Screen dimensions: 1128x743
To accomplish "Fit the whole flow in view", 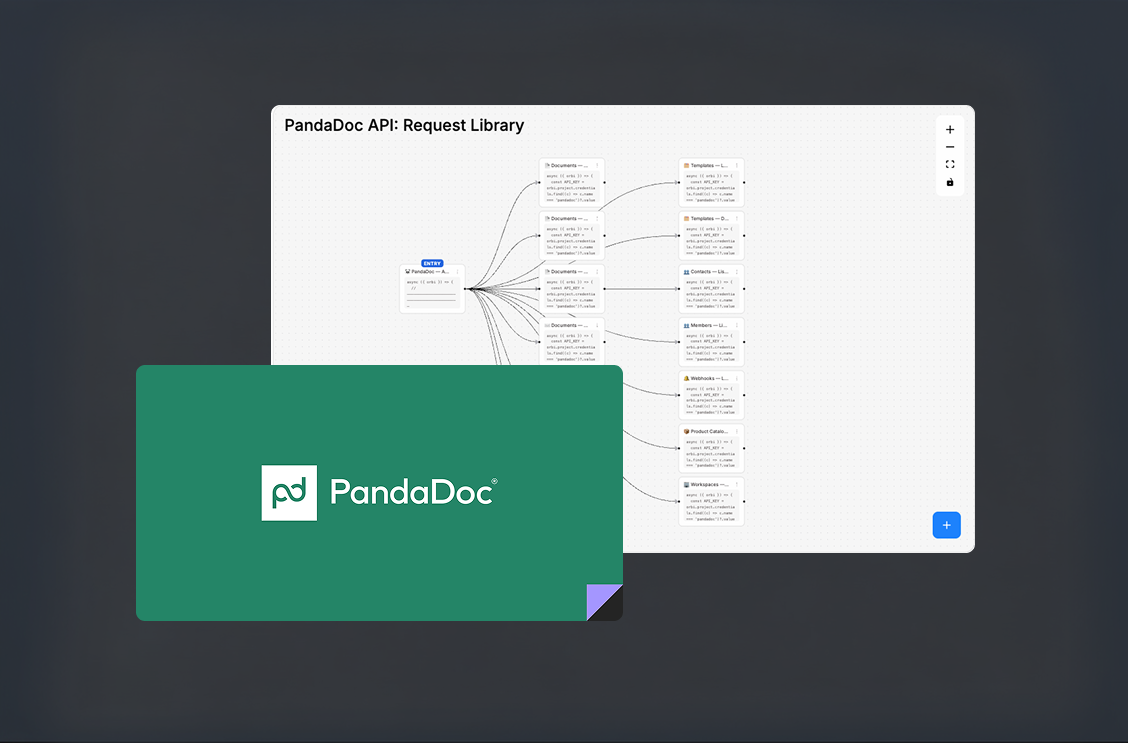I will pos(950,164).
